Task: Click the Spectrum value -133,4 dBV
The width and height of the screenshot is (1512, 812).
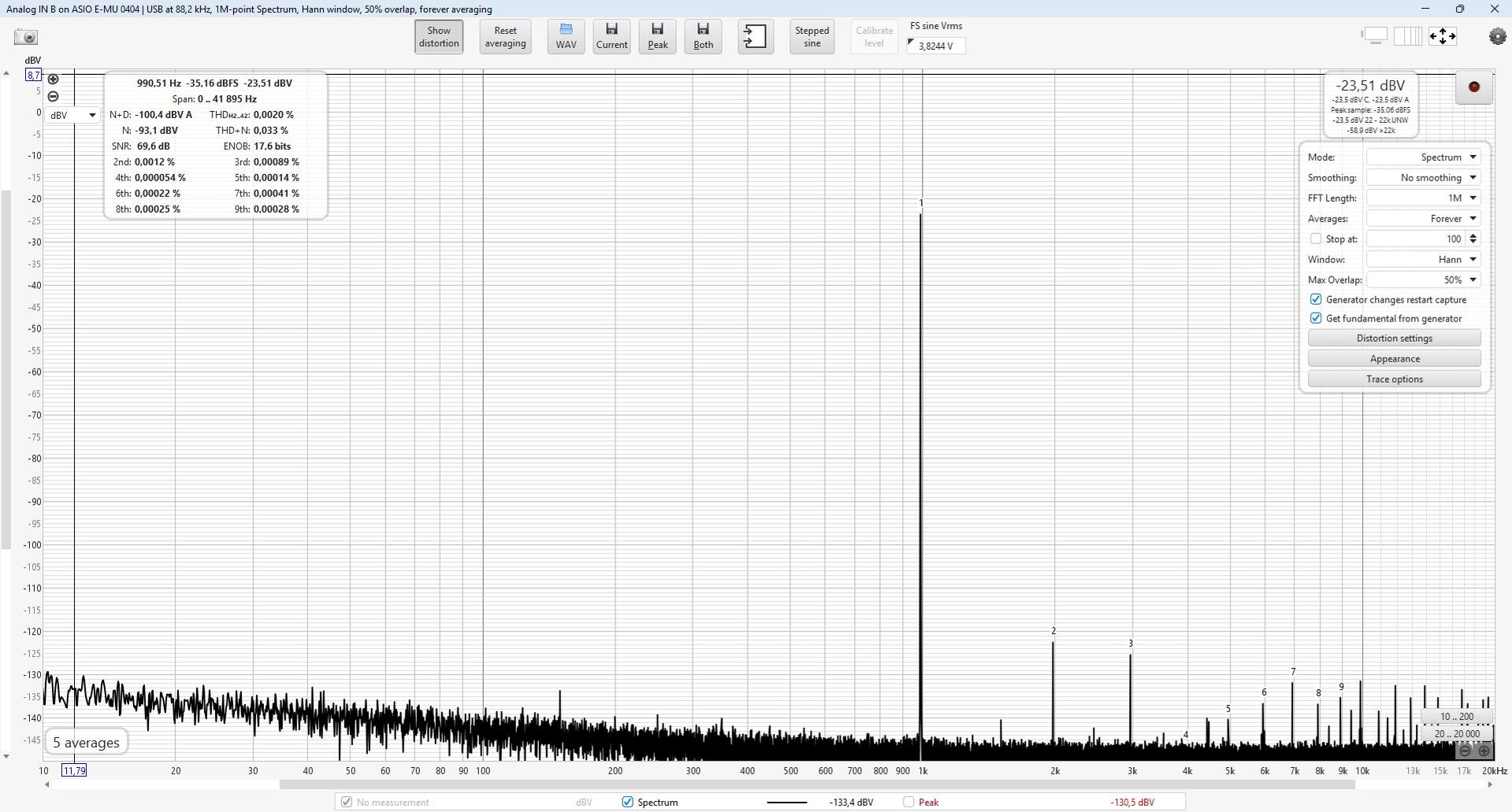Action: [851, 803]
